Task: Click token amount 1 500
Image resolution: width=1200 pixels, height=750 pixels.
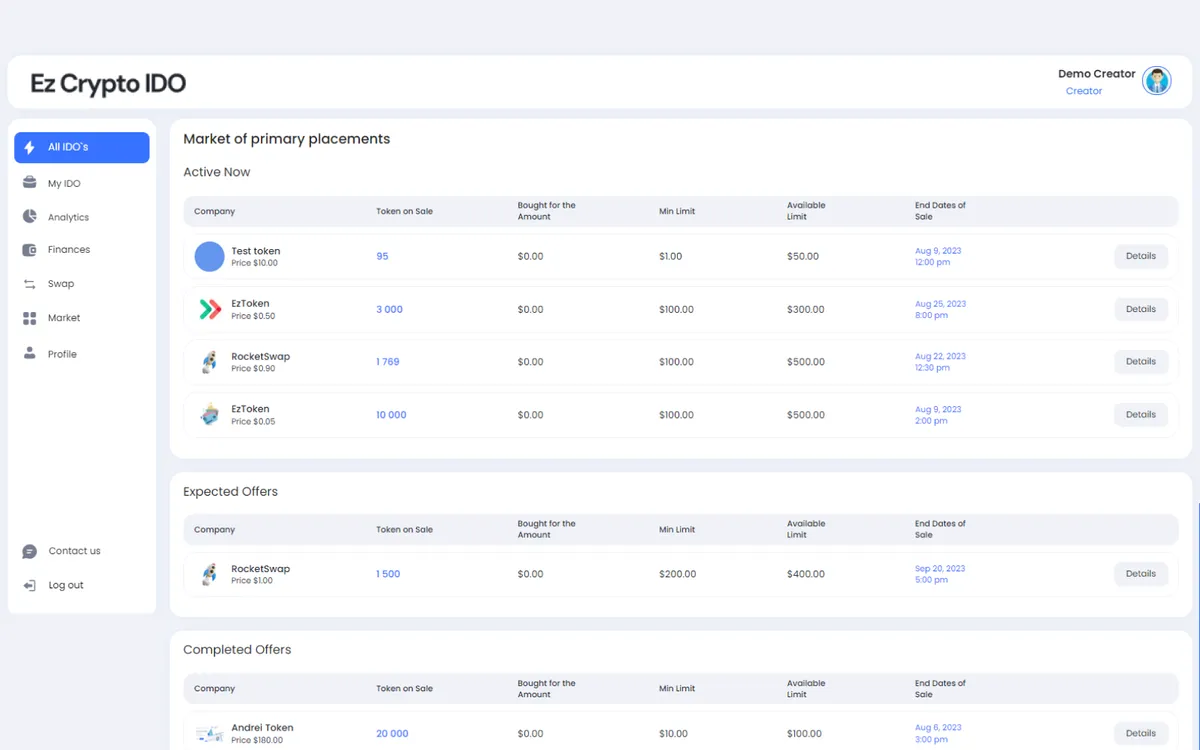Action: tap(388, 574)
